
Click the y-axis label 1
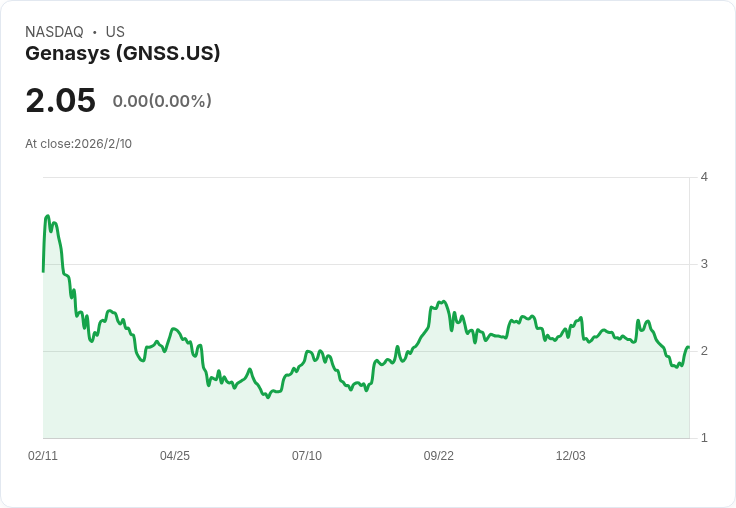tap(704, 438)
